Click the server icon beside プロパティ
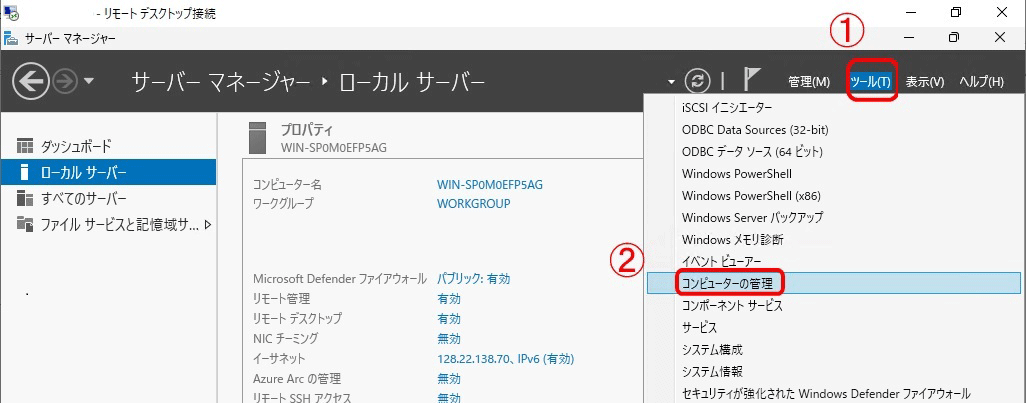Screen dimensions: 1026x403 [x=259, y=137]
